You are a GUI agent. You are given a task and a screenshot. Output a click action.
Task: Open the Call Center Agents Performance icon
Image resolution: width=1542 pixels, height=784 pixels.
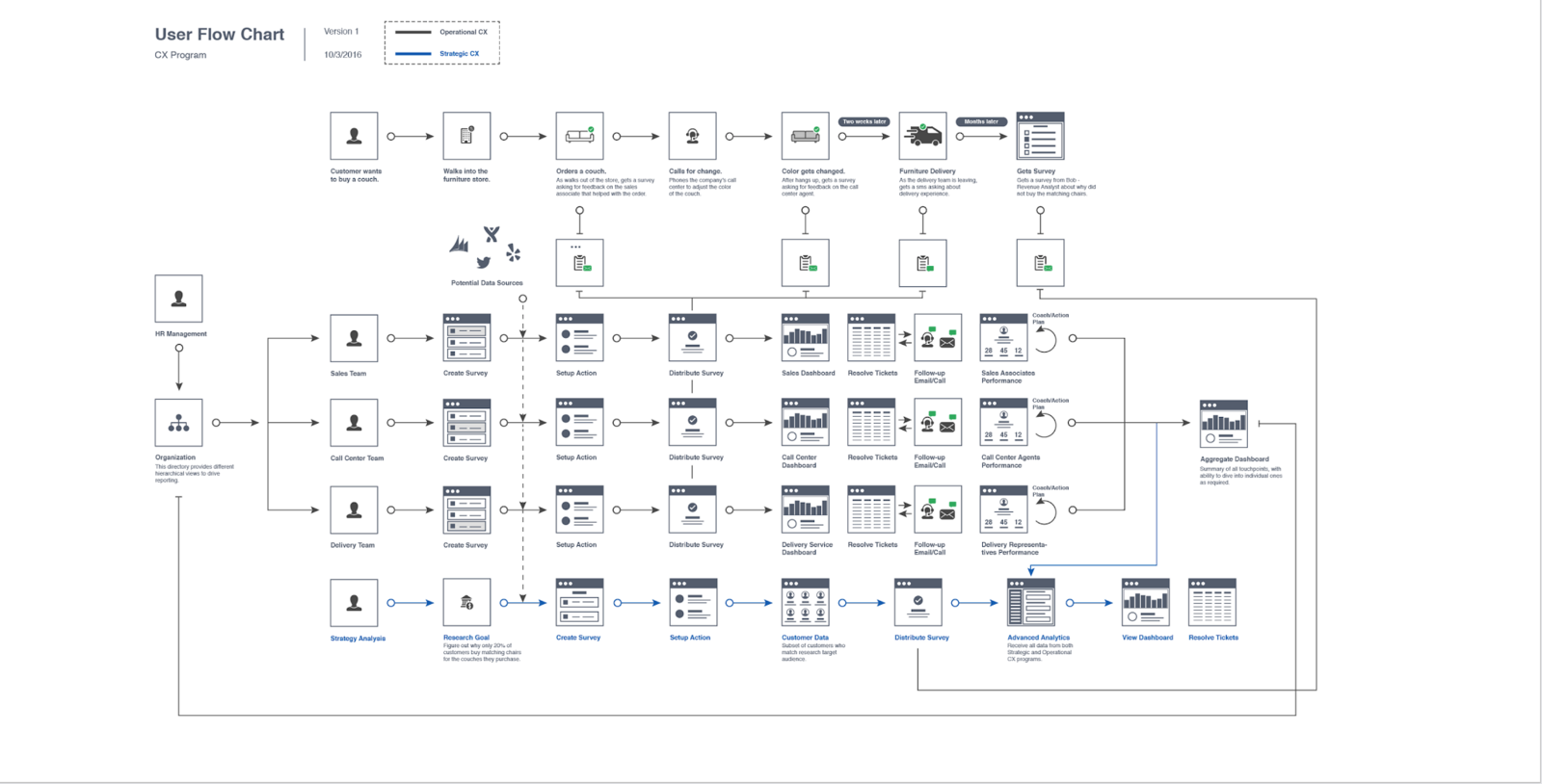tap(1003, 423)
